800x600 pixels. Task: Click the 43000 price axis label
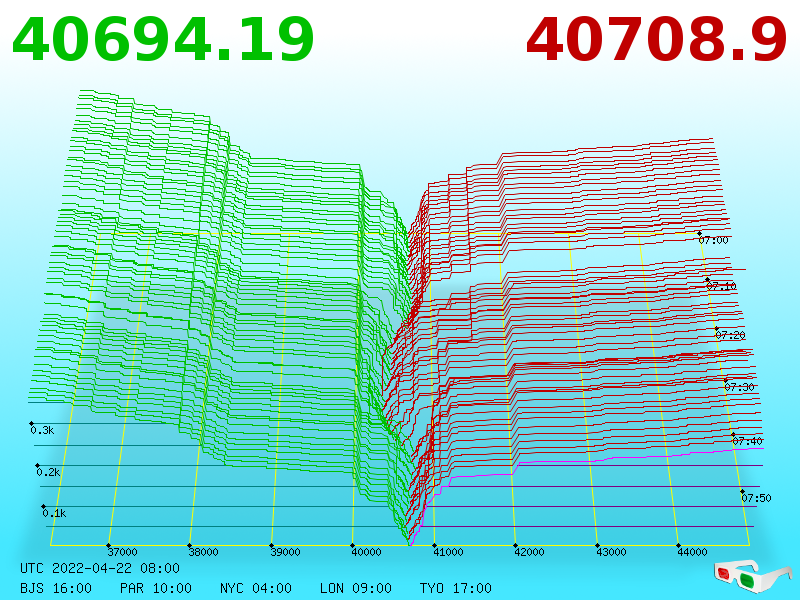click(611, 552)
